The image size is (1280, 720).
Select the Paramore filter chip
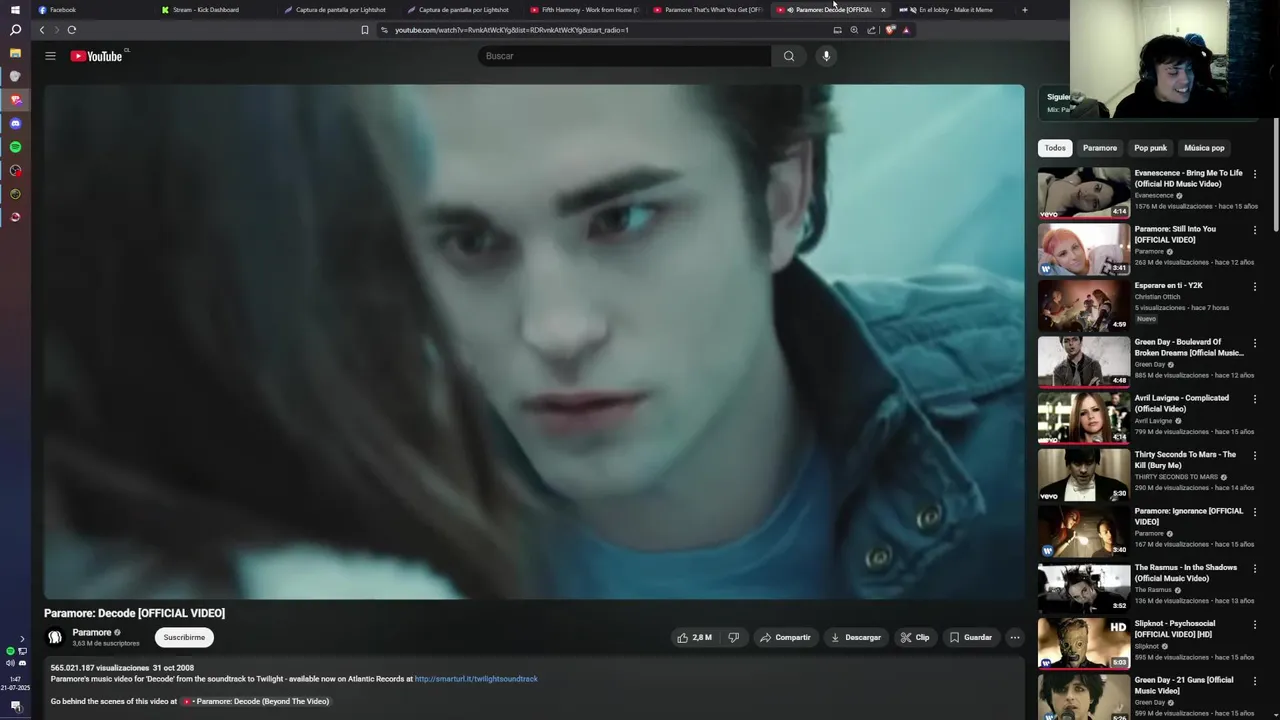pyautogui.click(x=1100, y=148)
